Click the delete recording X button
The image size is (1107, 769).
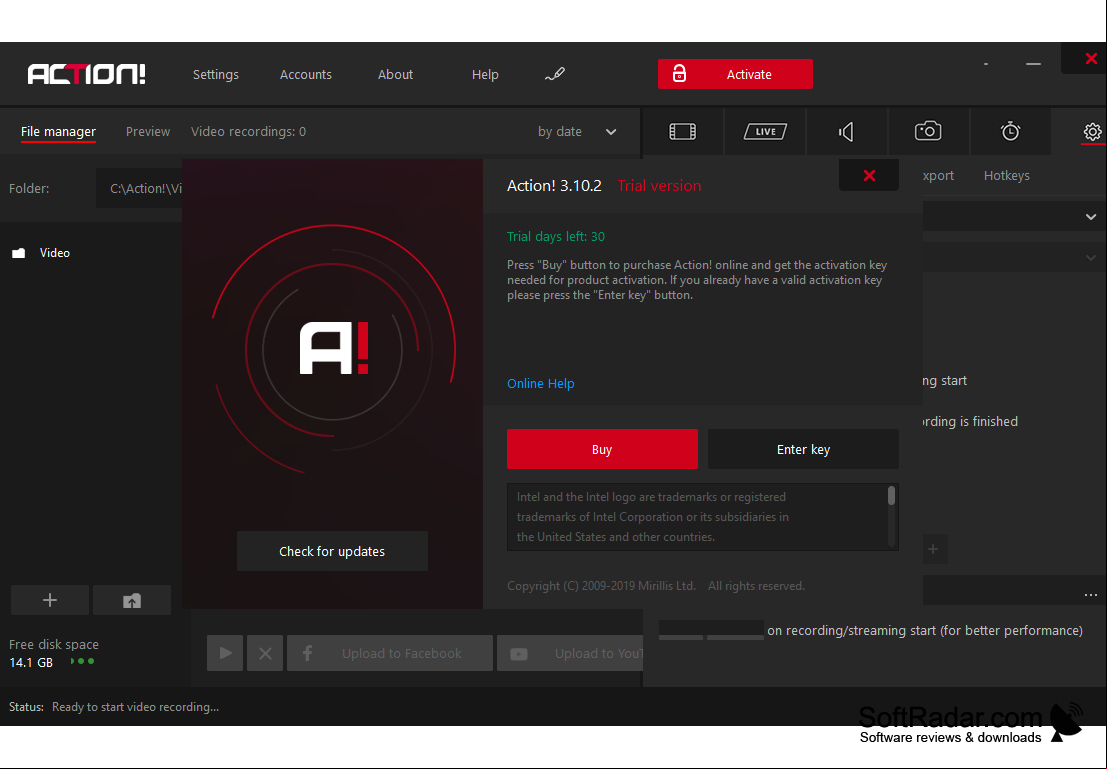(265, 653)
